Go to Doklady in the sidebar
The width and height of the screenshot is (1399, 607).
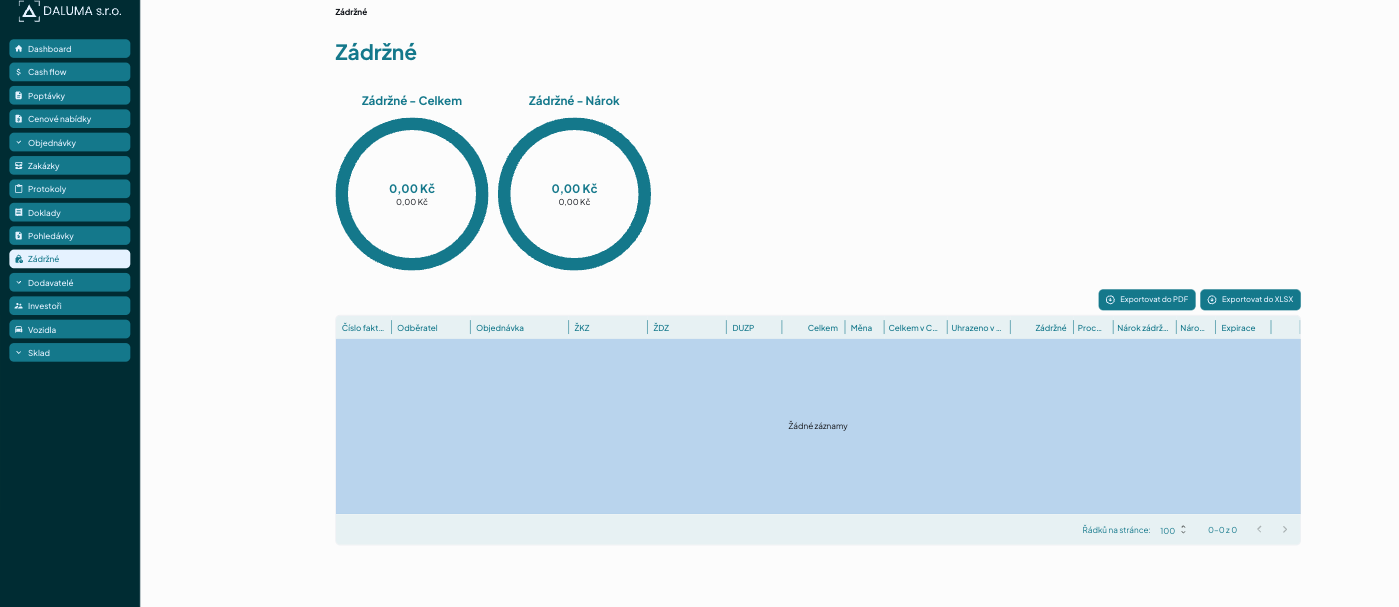70,212
